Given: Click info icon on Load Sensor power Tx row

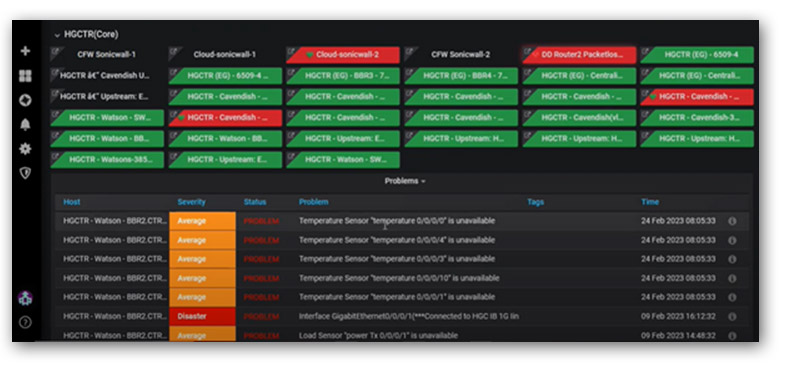Looking at the screenshot, I should 732,336.
